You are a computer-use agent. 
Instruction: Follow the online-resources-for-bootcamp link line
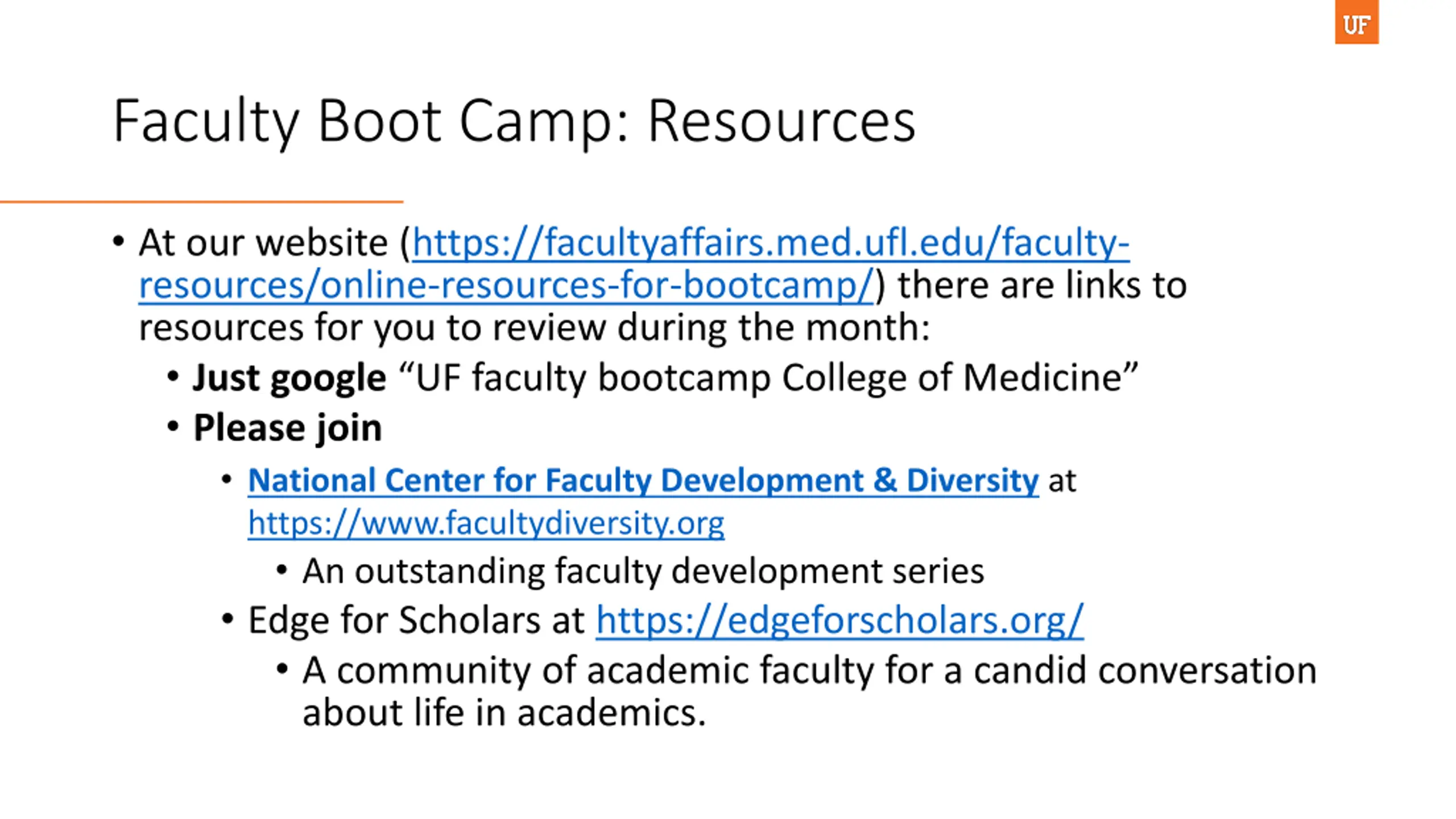pos(506,286)
